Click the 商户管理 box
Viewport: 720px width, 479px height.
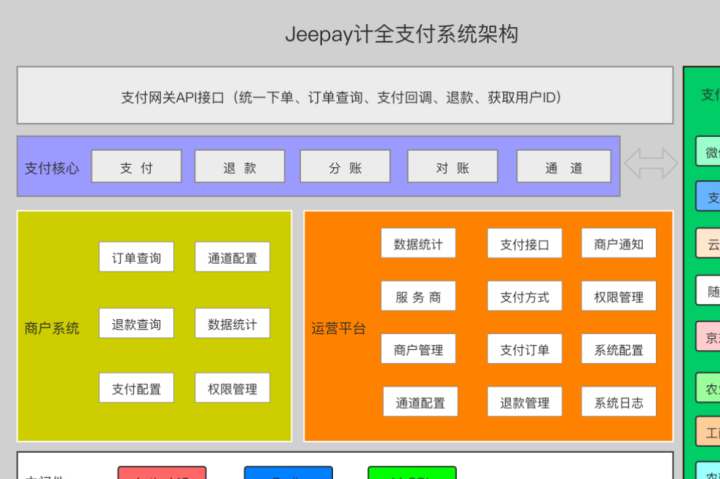418,349
